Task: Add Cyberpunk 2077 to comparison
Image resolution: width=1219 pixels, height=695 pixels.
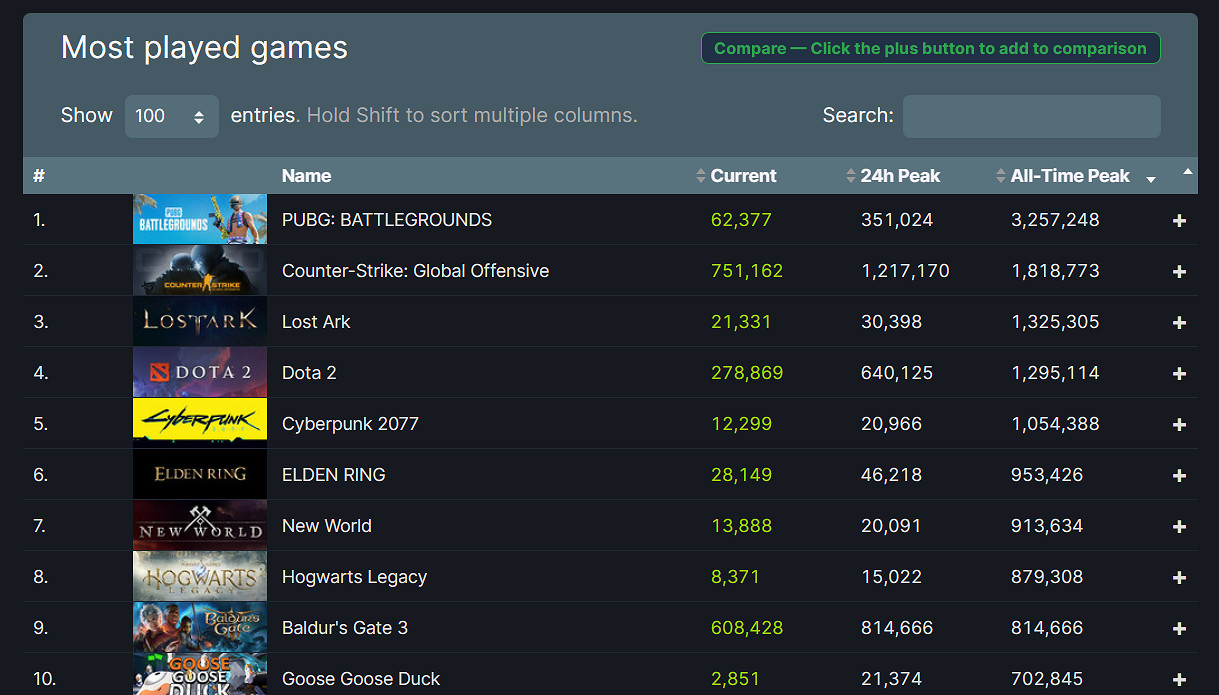Action: tap(1179, 423)
